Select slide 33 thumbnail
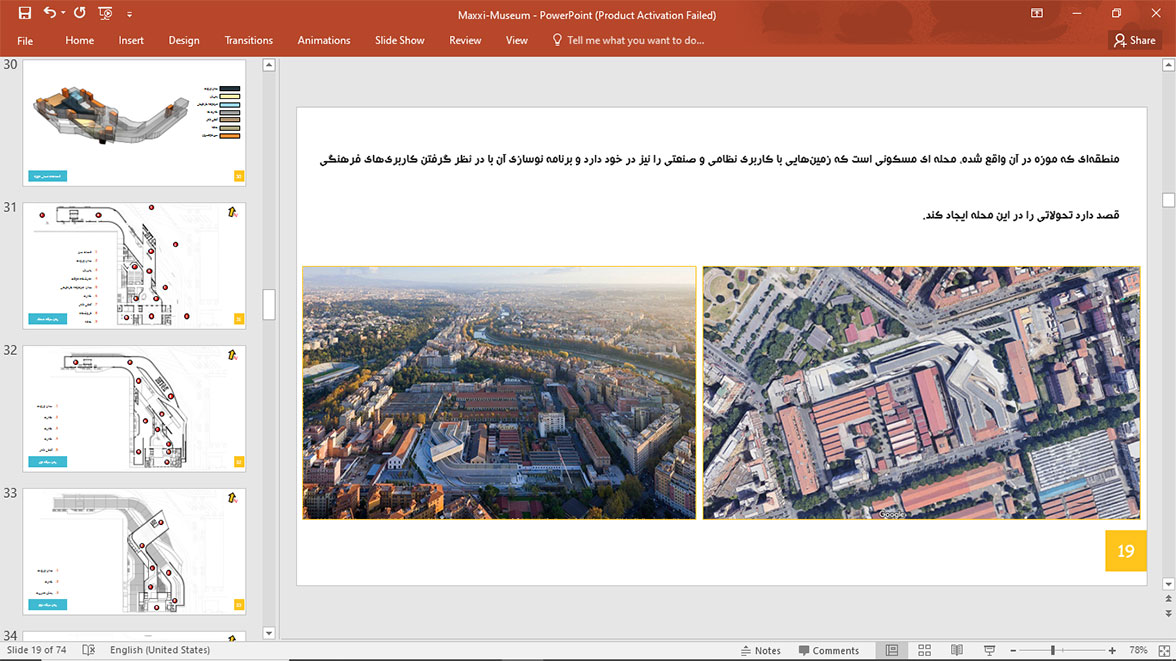 (x=134, y=551)
